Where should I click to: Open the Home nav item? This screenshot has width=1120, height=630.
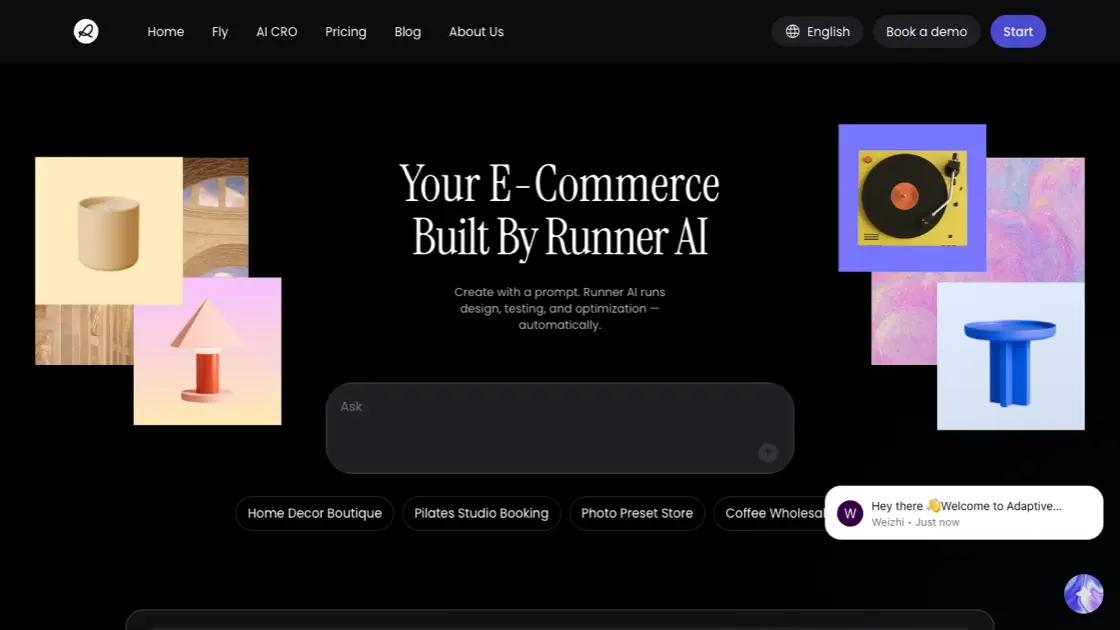pyautogui.click(x=166, y=31)
